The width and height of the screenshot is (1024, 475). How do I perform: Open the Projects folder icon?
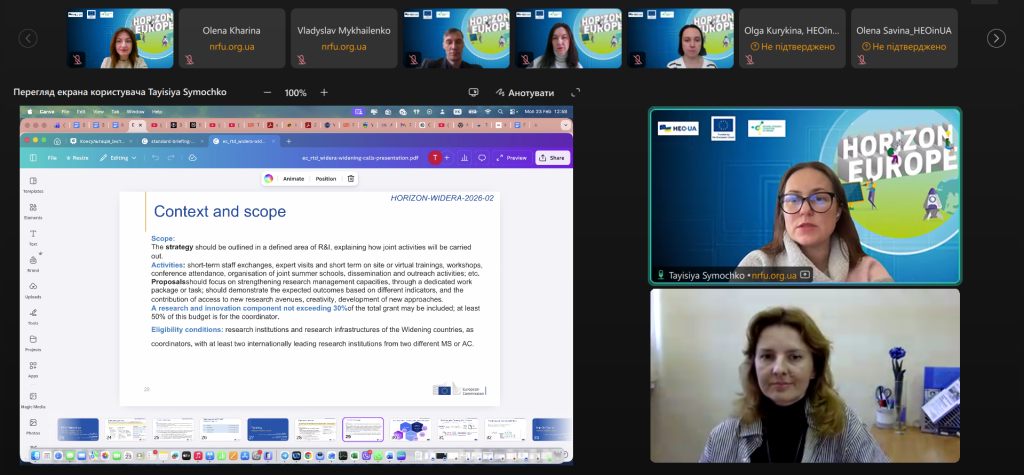point(33,343)
